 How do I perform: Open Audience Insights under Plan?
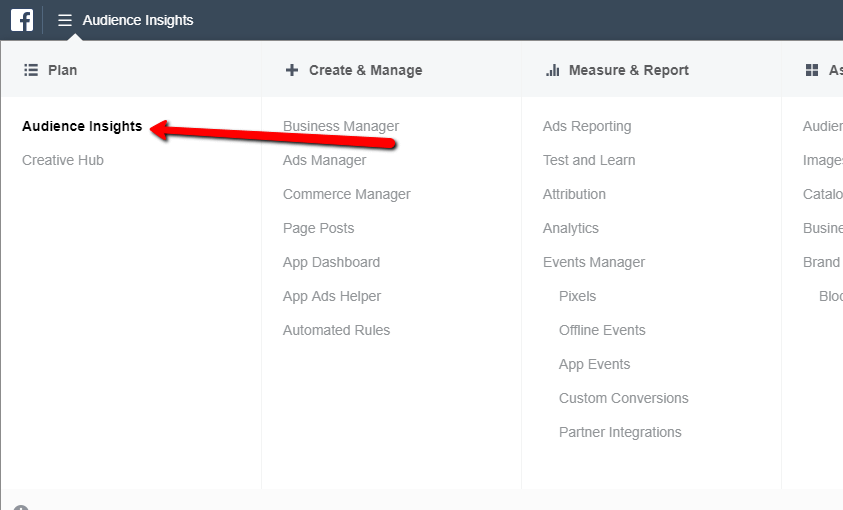pyautogui.click(x=82, y=126)
